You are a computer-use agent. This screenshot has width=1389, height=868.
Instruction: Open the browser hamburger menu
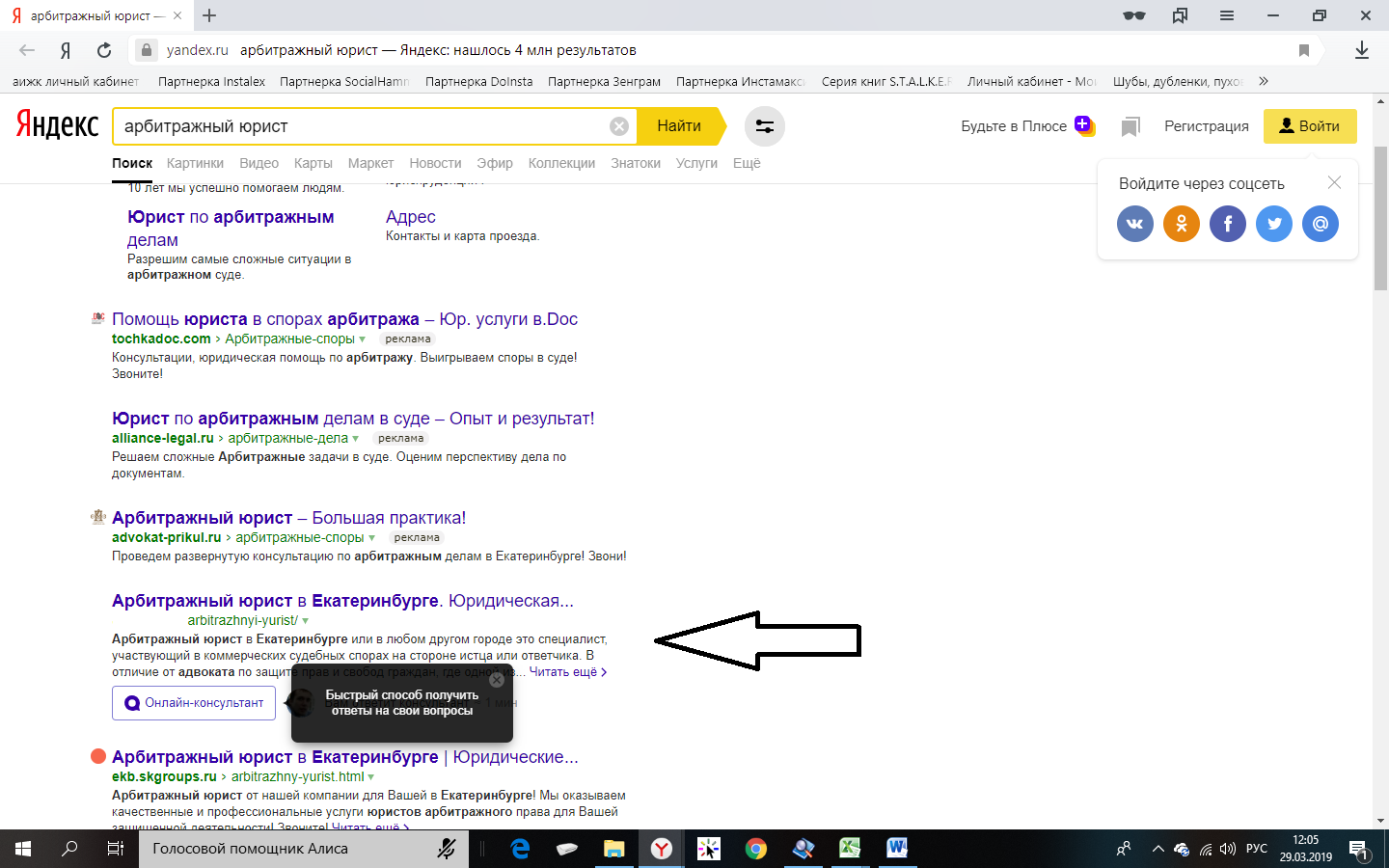(1227, 15)
